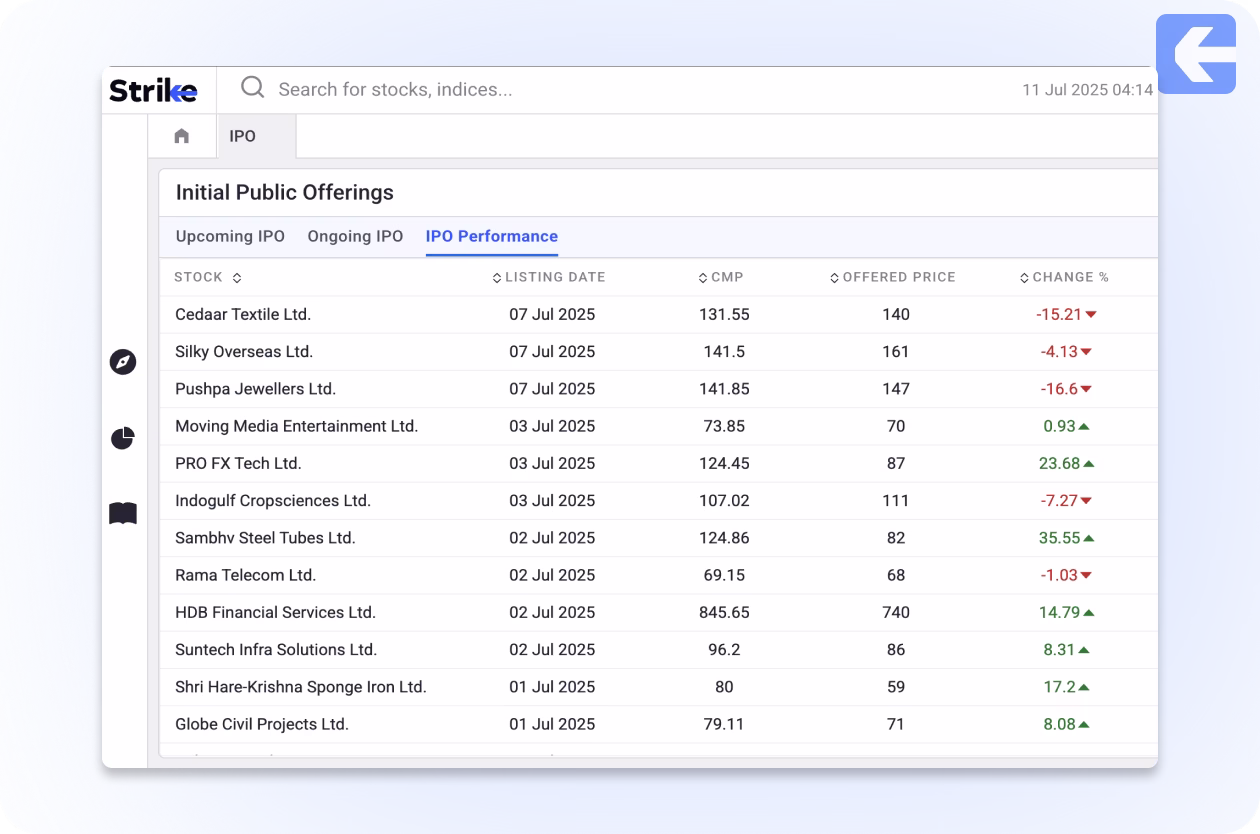Select the IPO Performance tab
The width and height of the screenshot is (1260, 834).
[x=491, y=236]
